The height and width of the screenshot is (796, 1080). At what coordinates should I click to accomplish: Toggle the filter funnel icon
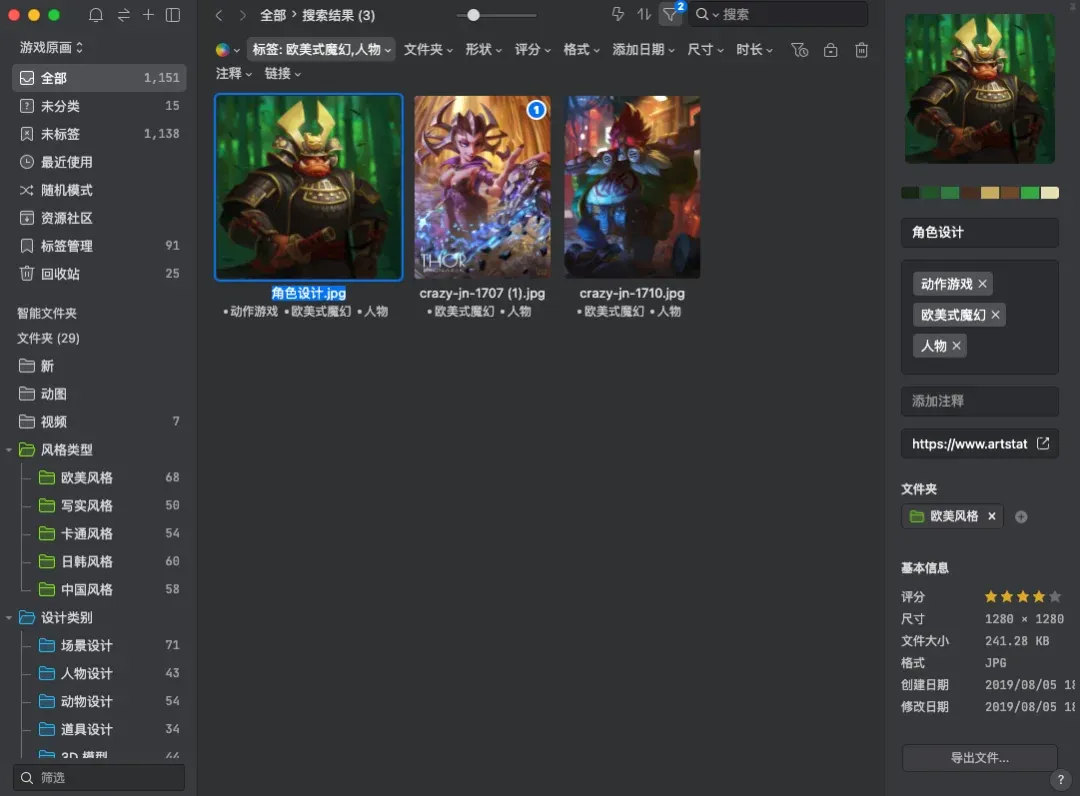tap(670, 14)
